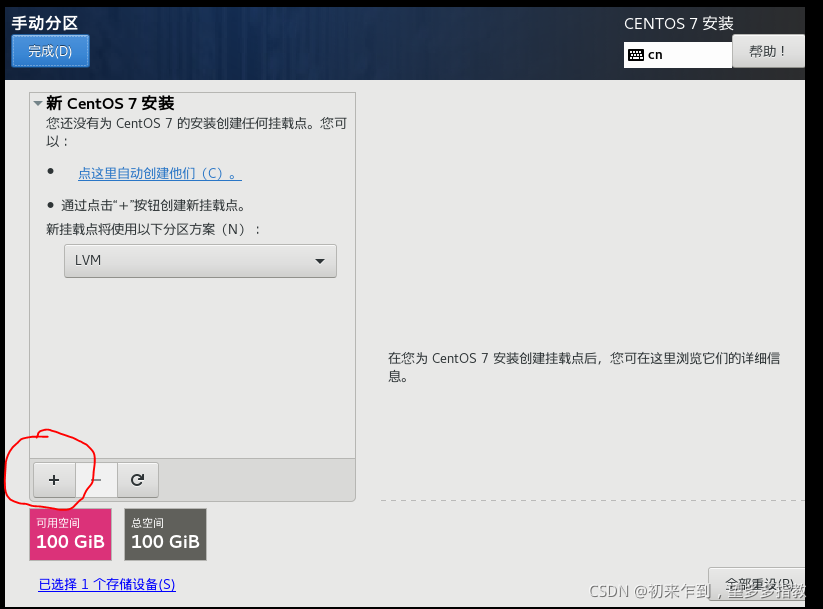
Task: Click link 点这里自动创建他们 (C)
Action: (160, 173)
